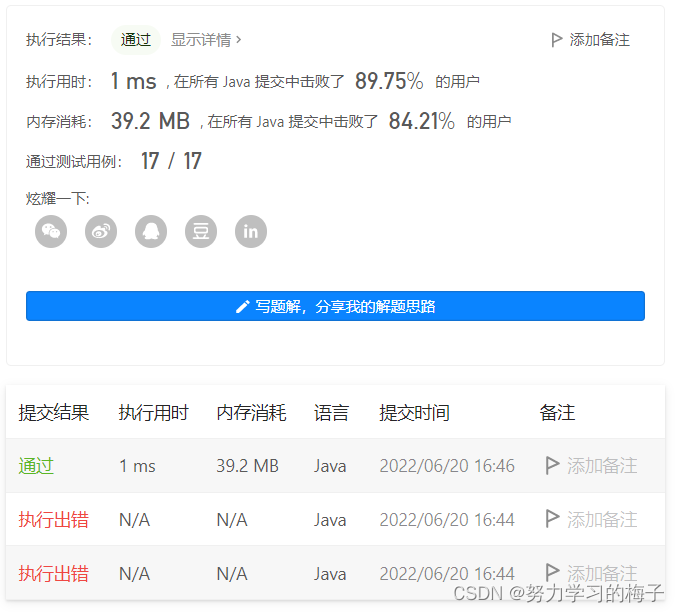
Task: Click 写题解，分享我的解题思路 button
Action: tap(335, 306)
